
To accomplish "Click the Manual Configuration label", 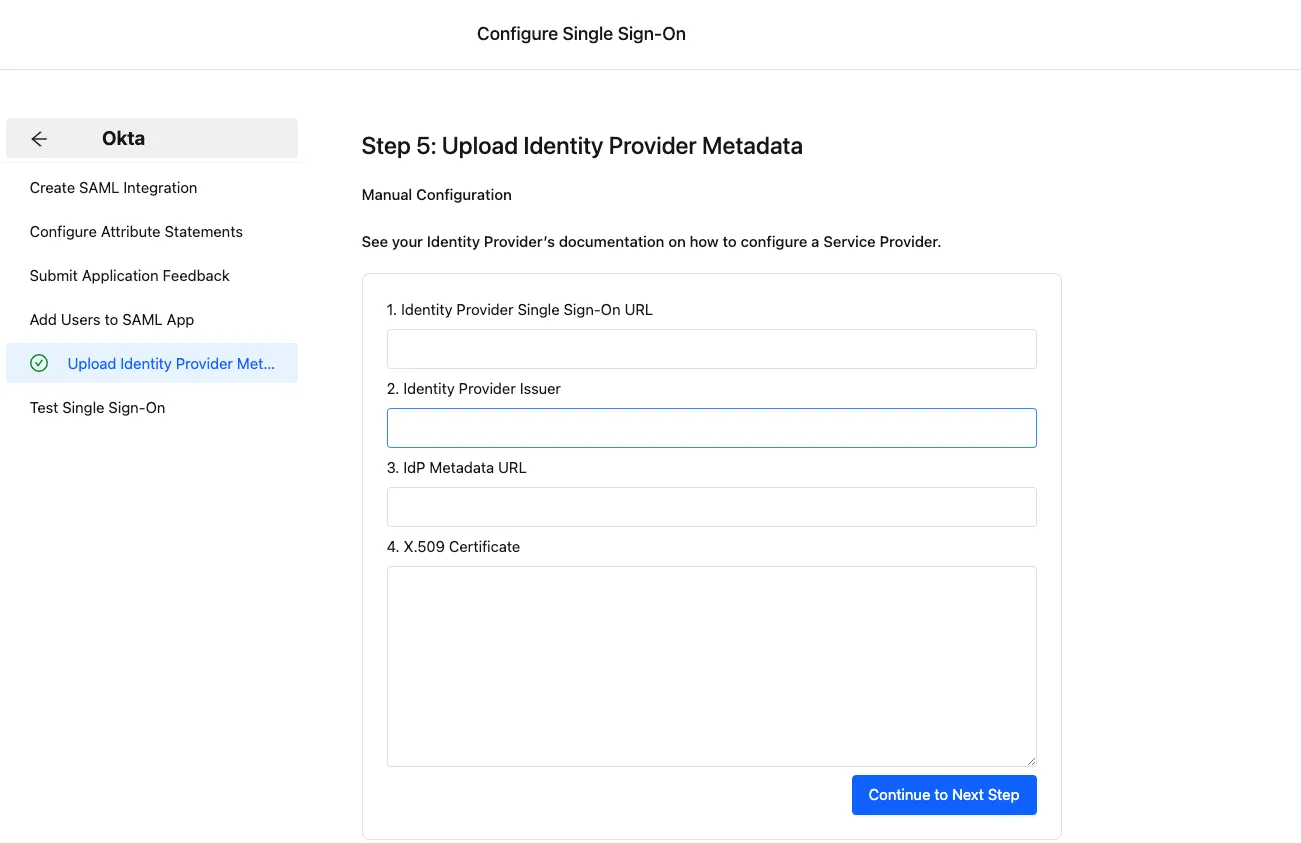I will point(436,195).
